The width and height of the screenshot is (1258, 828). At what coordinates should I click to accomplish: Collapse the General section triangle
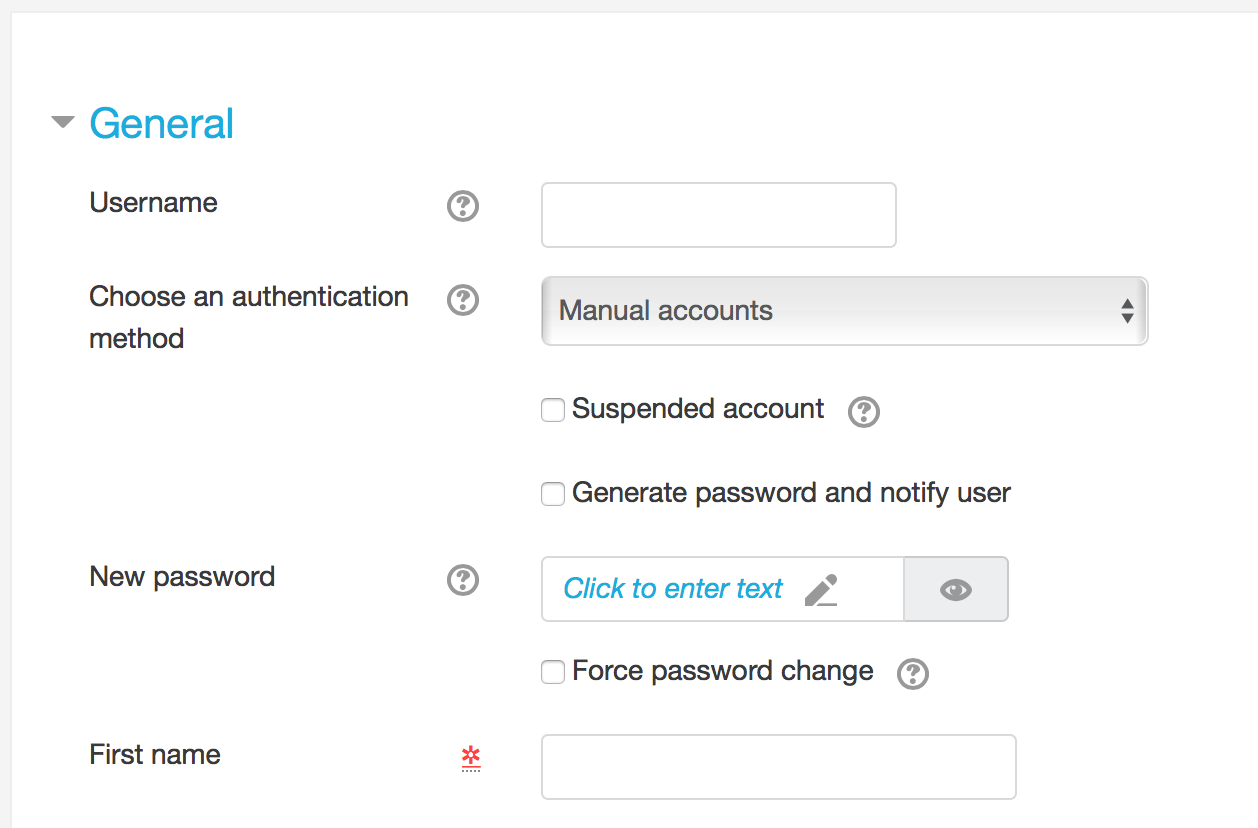point(63,123)
